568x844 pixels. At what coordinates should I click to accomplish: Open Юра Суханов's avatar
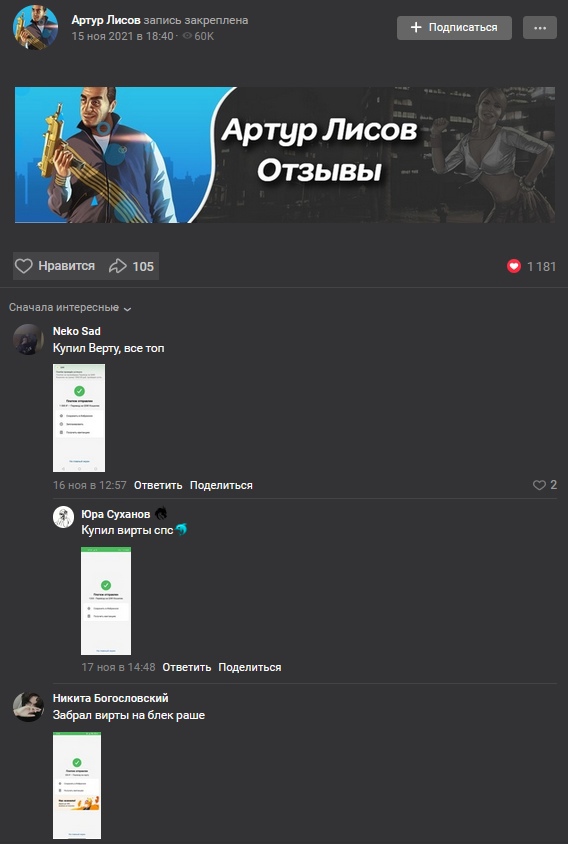tap(64, 517)
